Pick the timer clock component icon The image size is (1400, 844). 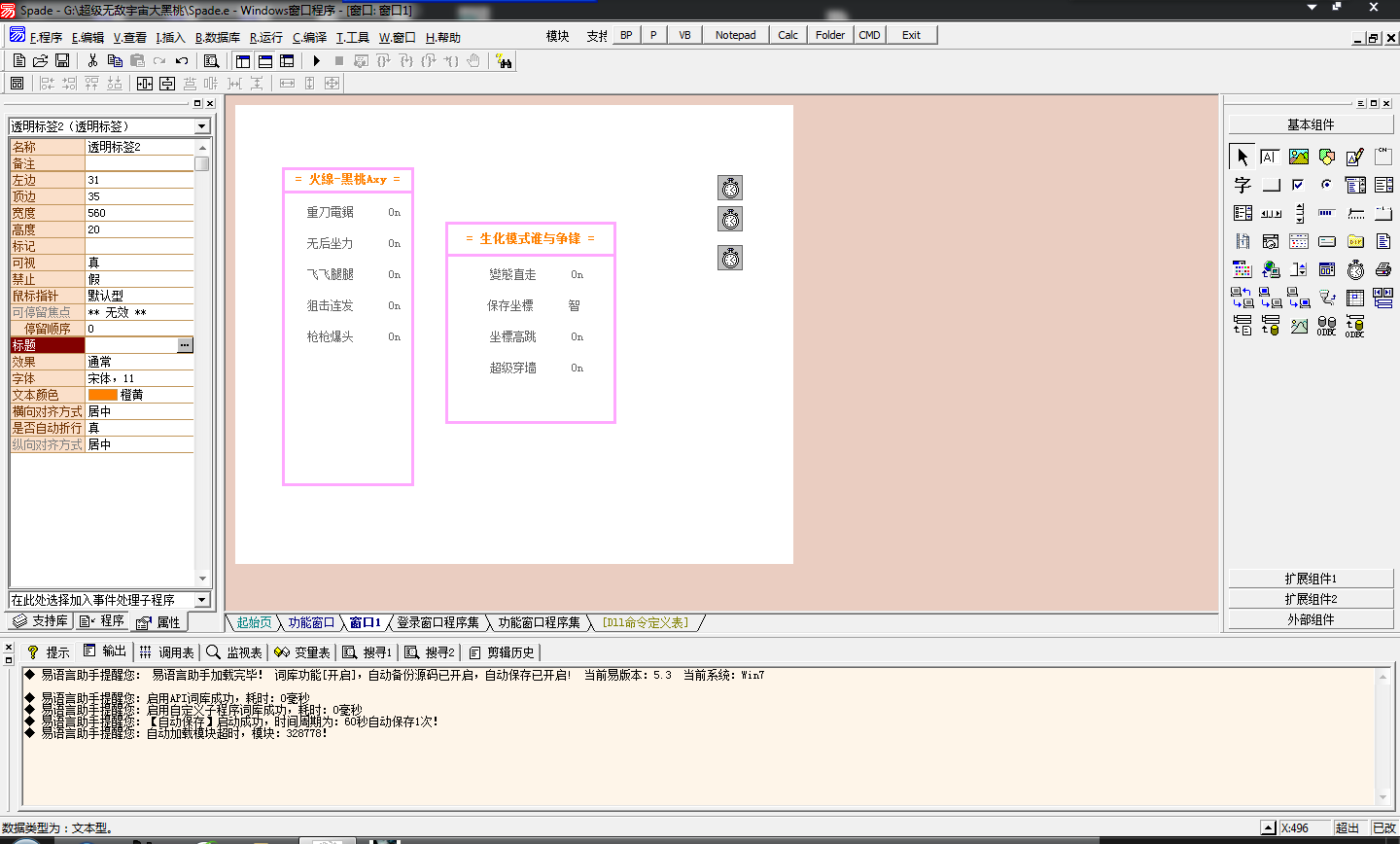click(x=1355, y=269)
